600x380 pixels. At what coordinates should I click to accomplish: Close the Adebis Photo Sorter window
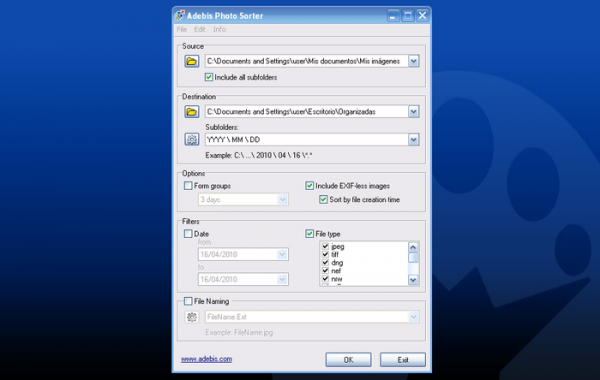pos(422,16)
